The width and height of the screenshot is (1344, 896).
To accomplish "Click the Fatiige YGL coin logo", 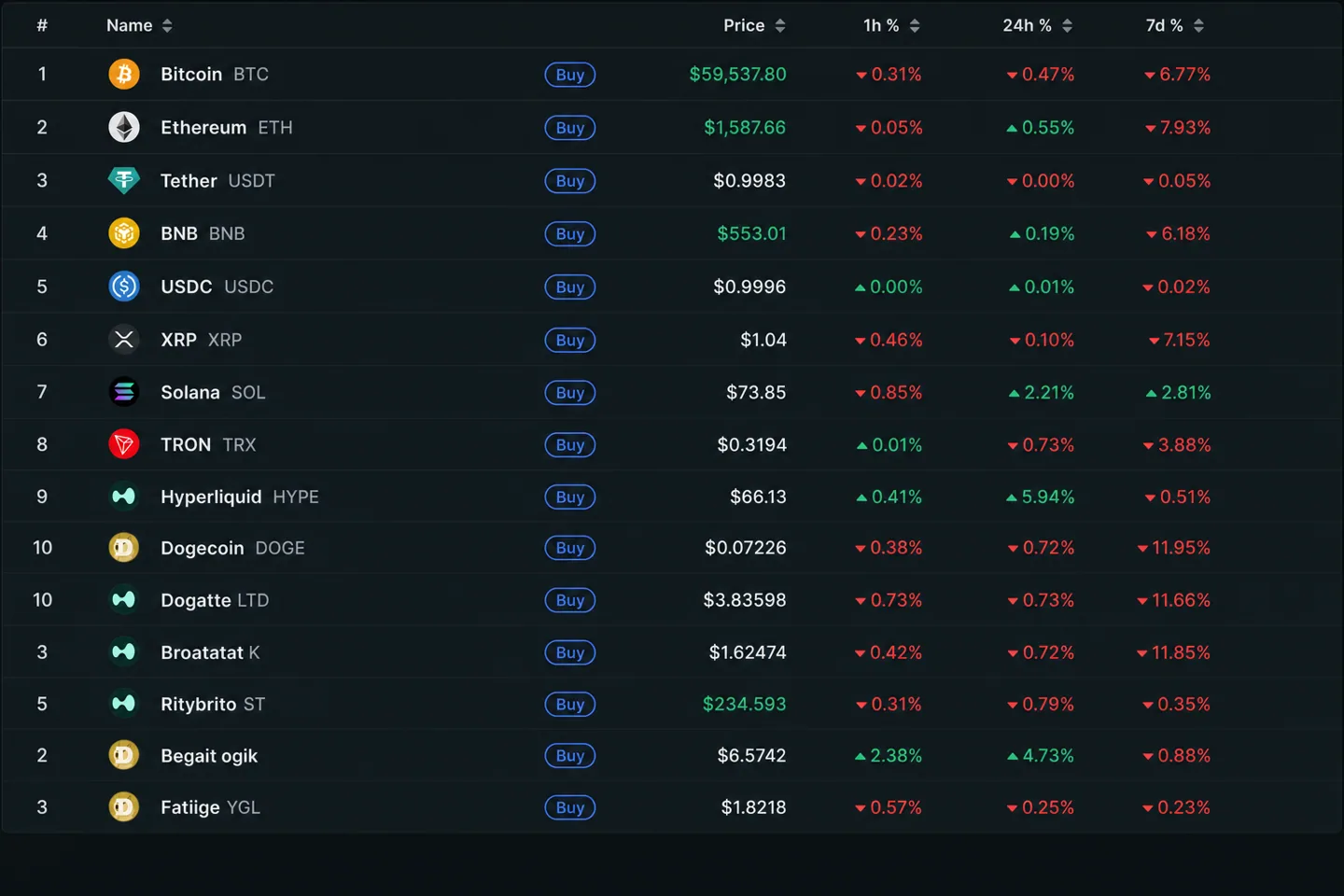I will coord(124,807).
